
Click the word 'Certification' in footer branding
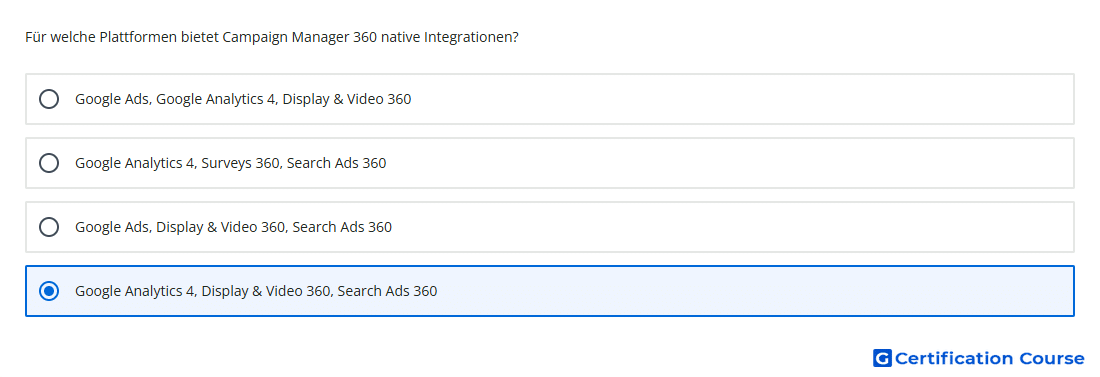coord(954,358)
